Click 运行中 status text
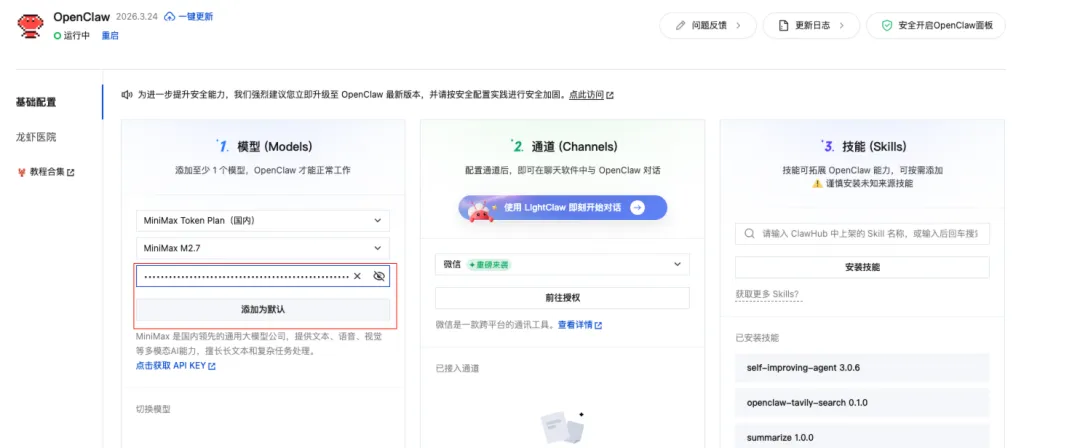The height and width of the screenshot is (448, 1080). pos(76,36)
